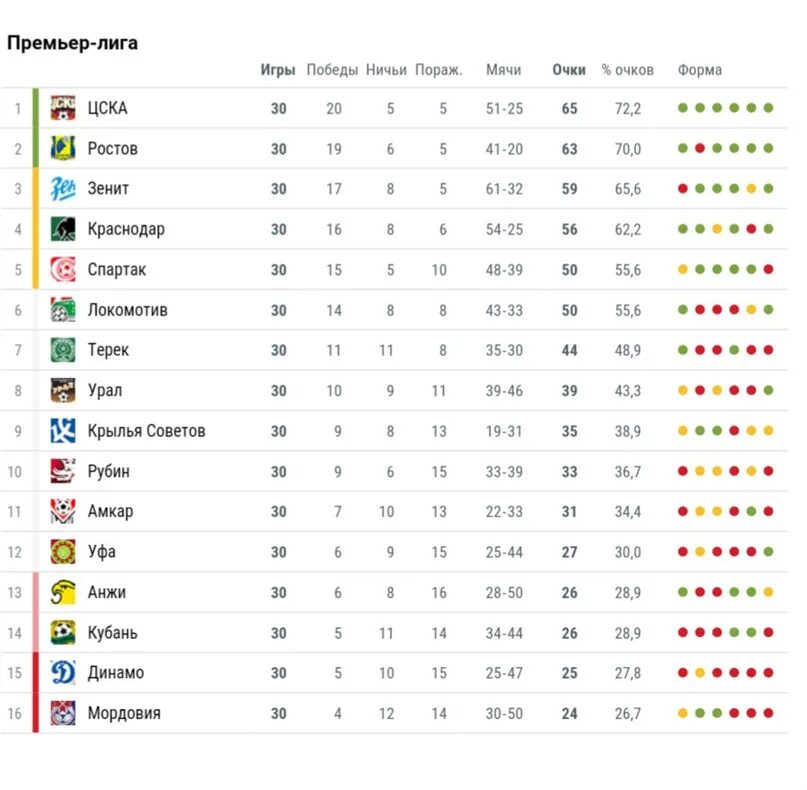
Task: Sort standings by Игры header
Action: click(x=278, y=70)
